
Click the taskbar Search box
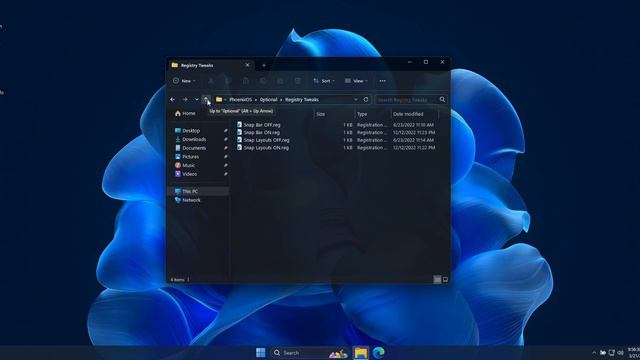coord(310,353)
